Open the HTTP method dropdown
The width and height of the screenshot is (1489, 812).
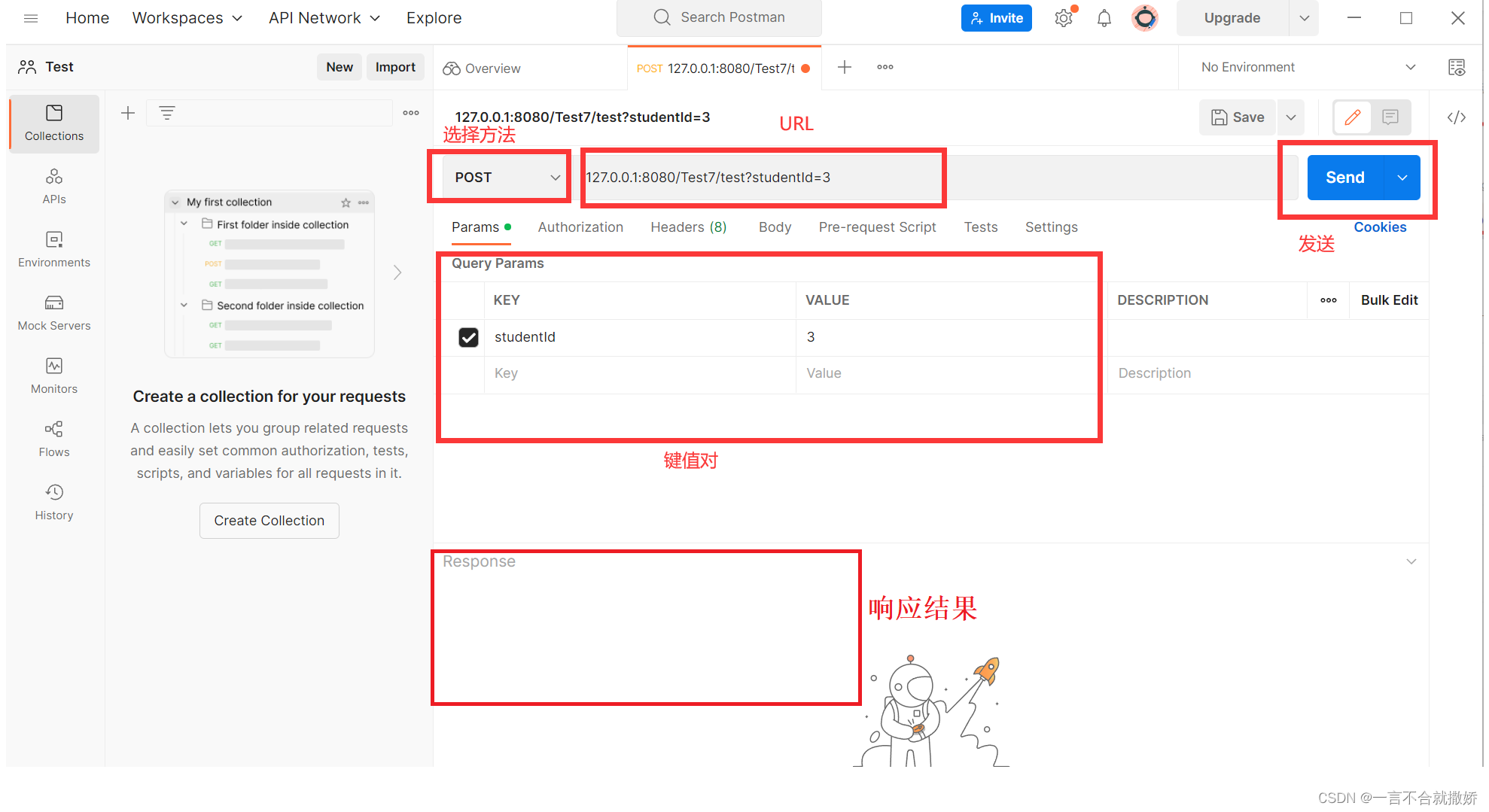coord(506,178)
